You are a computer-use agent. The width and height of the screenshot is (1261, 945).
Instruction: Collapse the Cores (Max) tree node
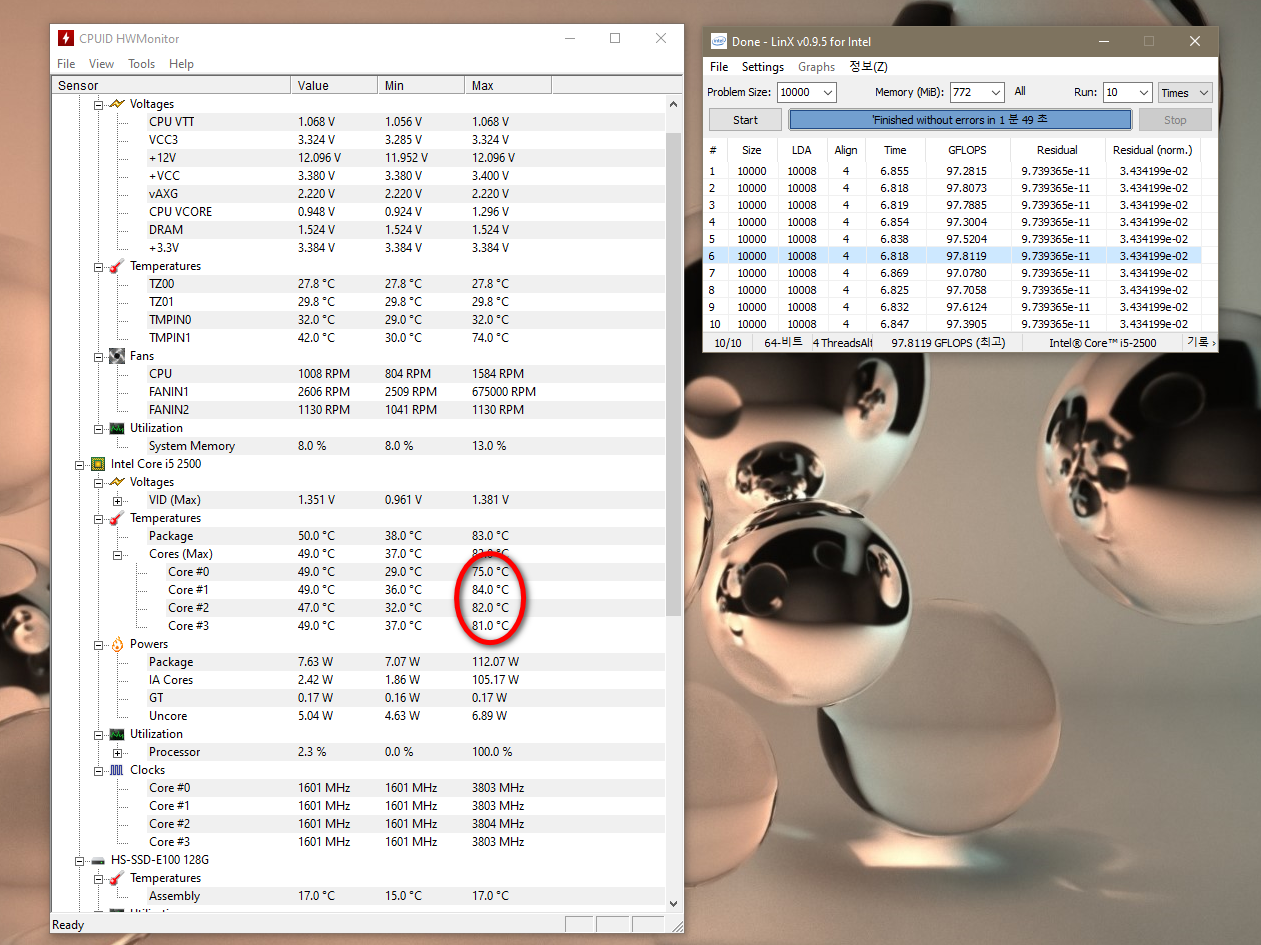point(117,554)
